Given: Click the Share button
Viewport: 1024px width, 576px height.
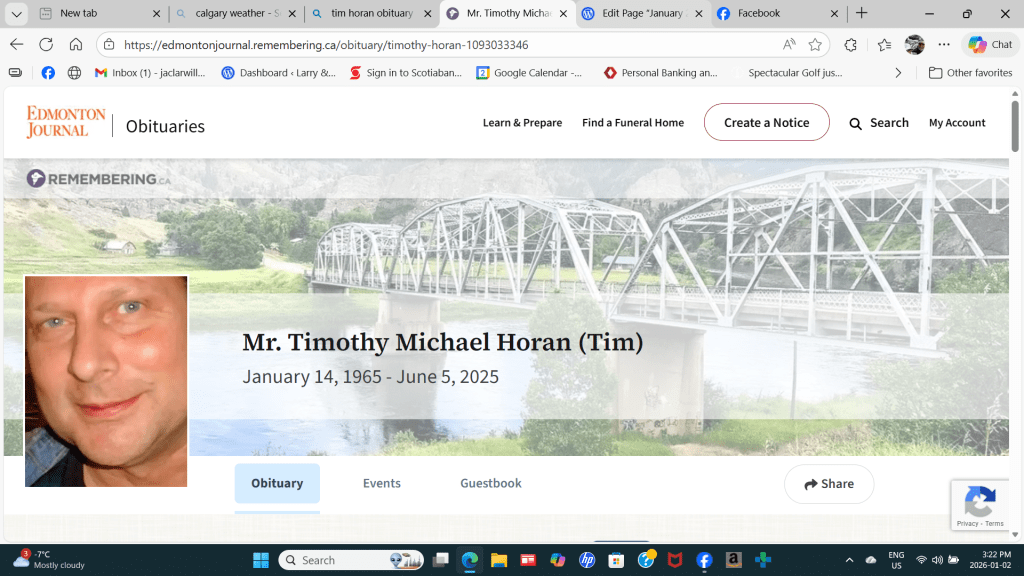Looking at the screenshot, I should click(828, 484).
